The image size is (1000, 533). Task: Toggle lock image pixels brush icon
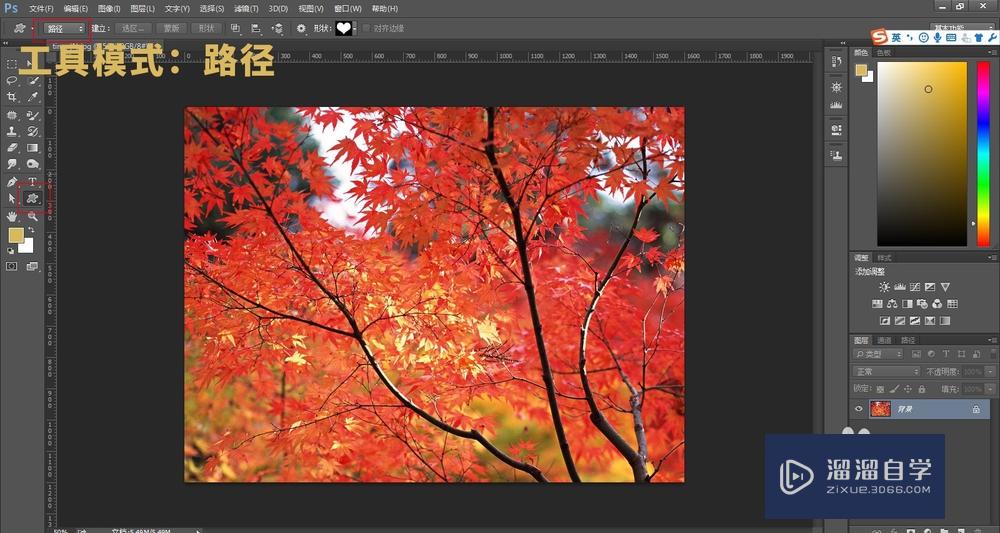coord(894,389)
